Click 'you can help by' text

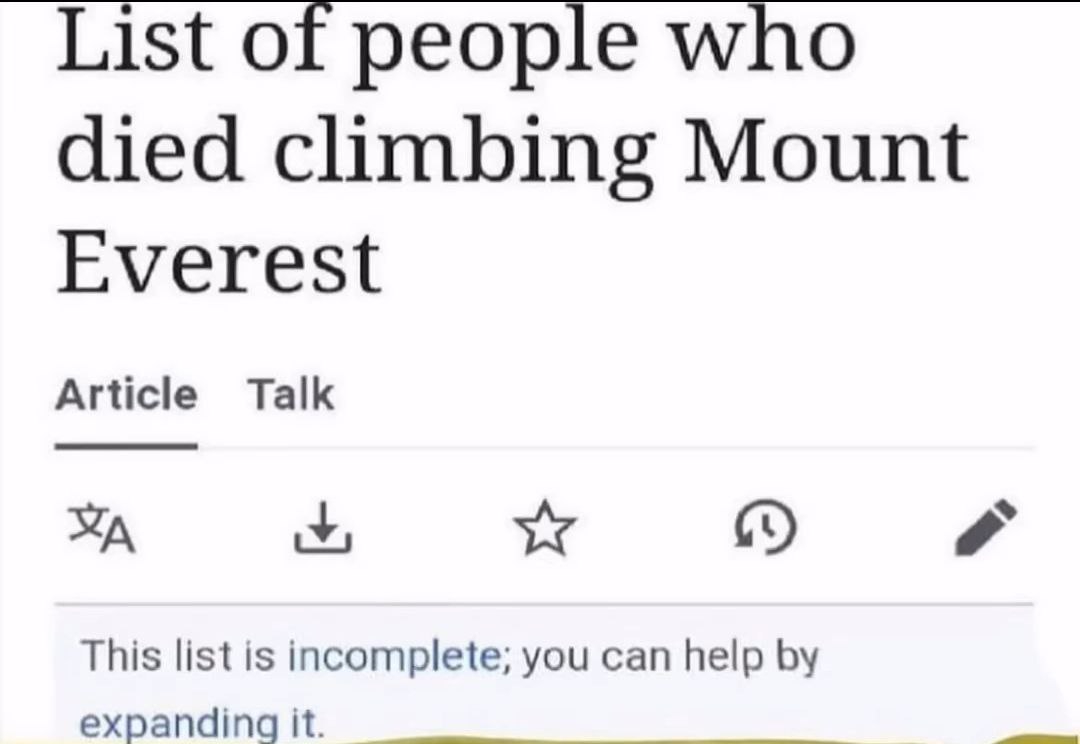[x=670, y=657]
